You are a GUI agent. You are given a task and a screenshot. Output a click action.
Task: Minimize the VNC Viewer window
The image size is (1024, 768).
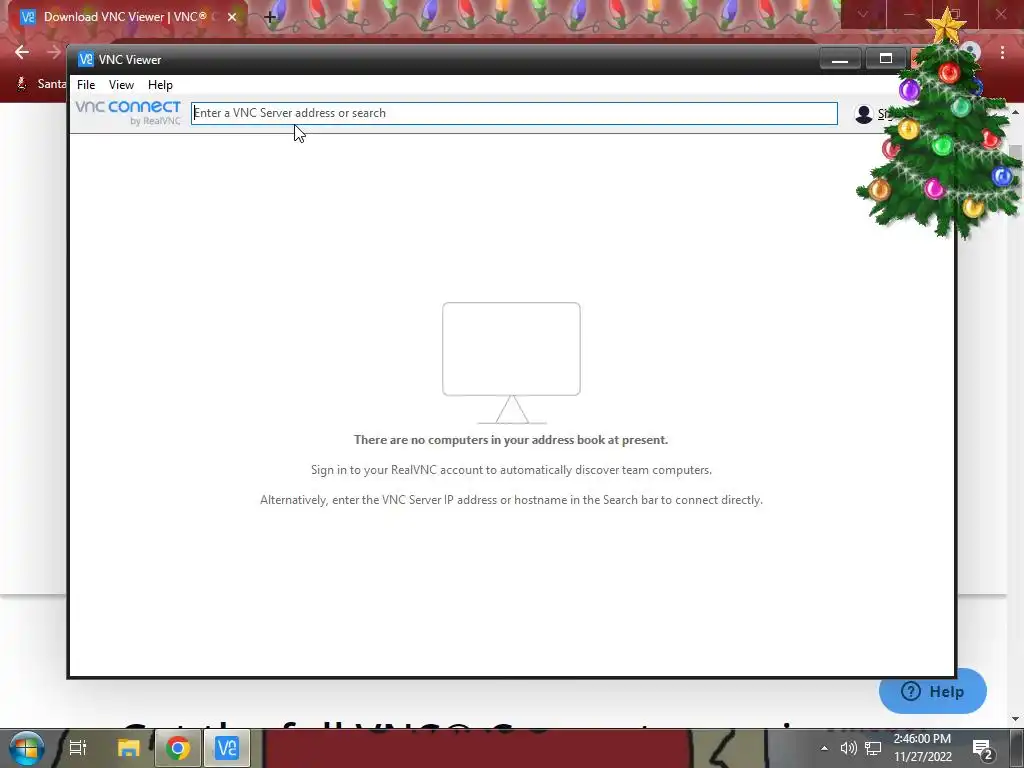[x=840, y=59]
